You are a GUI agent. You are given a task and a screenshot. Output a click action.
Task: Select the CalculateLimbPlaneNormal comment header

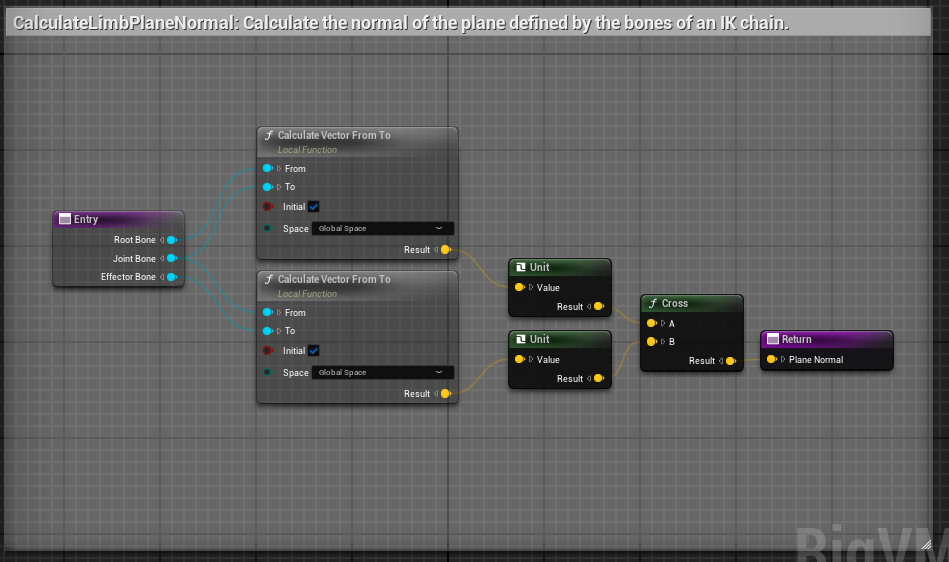click(x=468, y=22)
